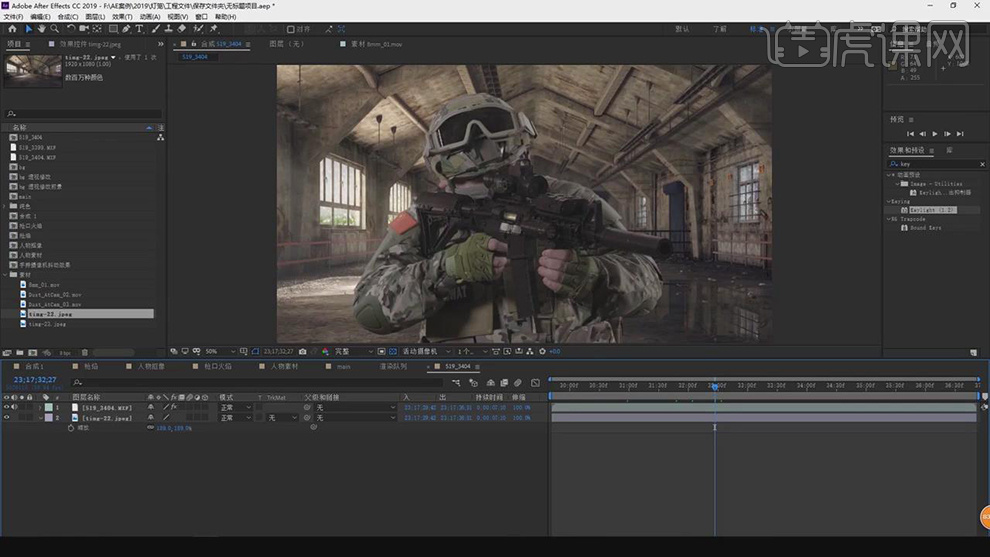The width and height of the screenshot is (990, 557).
Task: Click the Home icon in the toolbar
Action: [12, 29]
